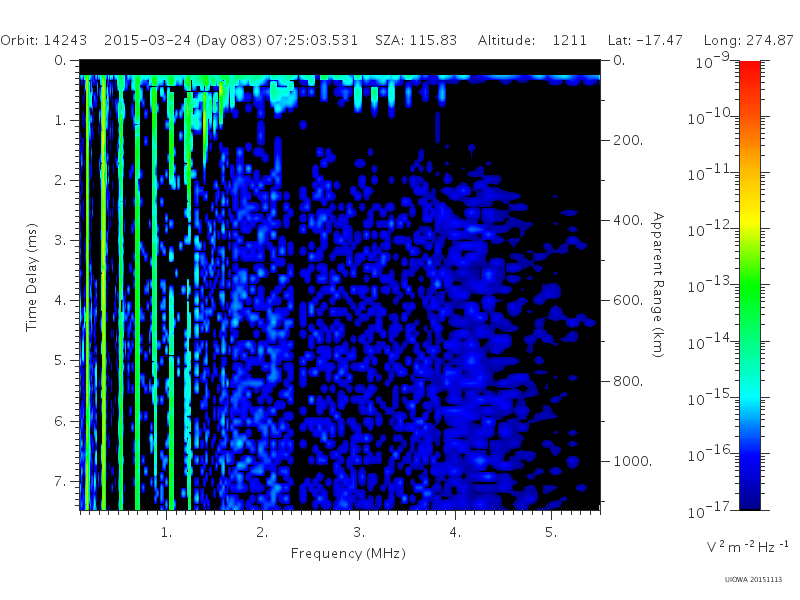Click the 10^-9 colorbar tick label
Viewport: 800px width, 600px height.
click(x=713, y=62)
